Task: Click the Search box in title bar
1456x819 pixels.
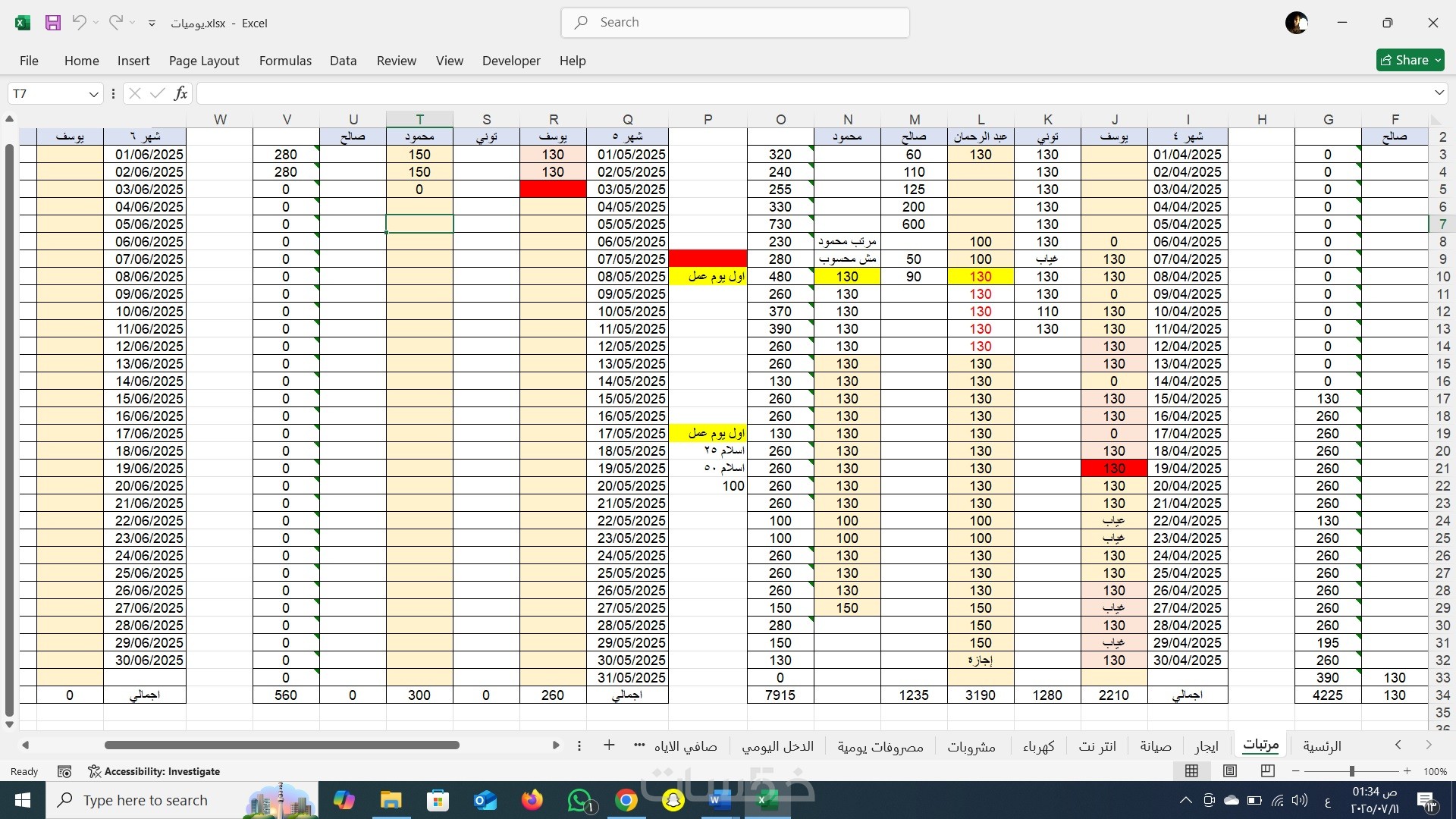Action: (x=735, y=23)
